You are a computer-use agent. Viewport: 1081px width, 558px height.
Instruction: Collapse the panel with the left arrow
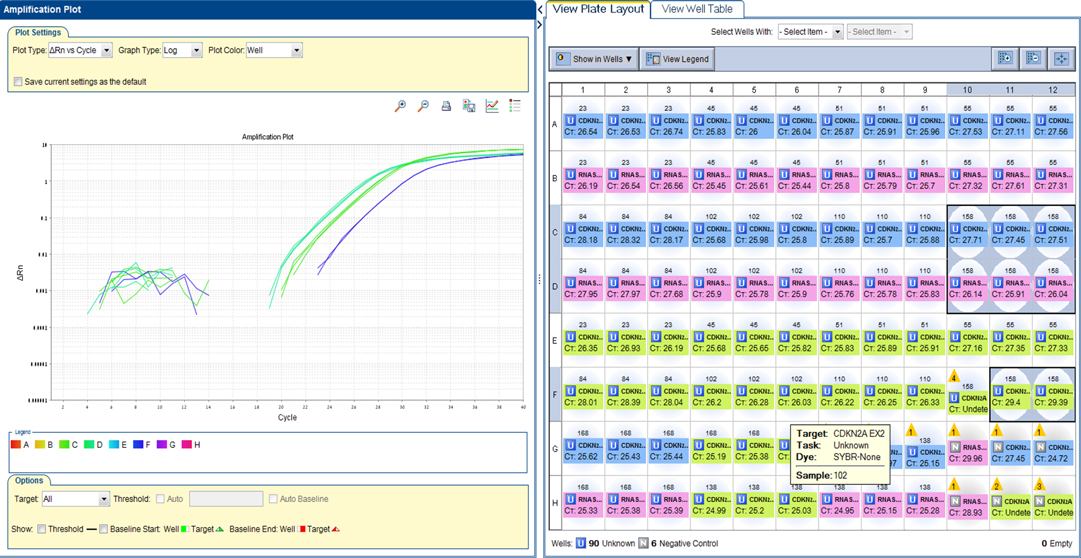(x=540, y=10)
